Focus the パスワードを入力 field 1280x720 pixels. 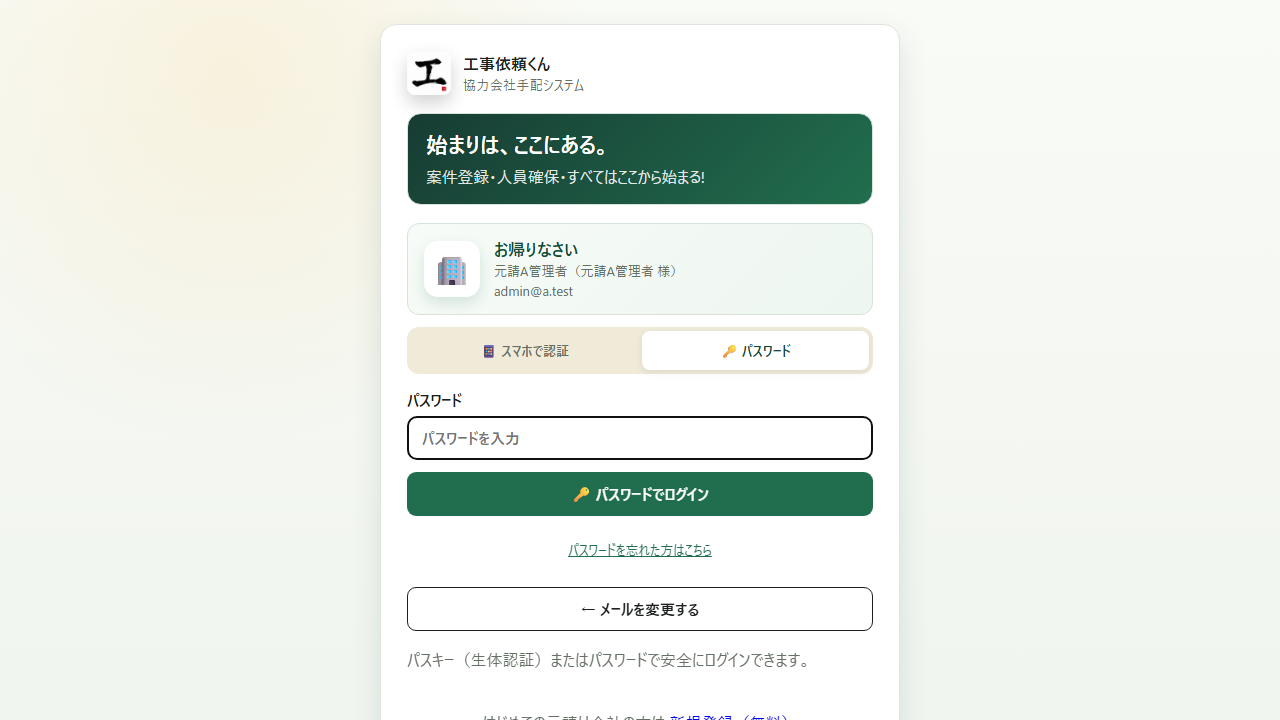(x=640, y=438)
